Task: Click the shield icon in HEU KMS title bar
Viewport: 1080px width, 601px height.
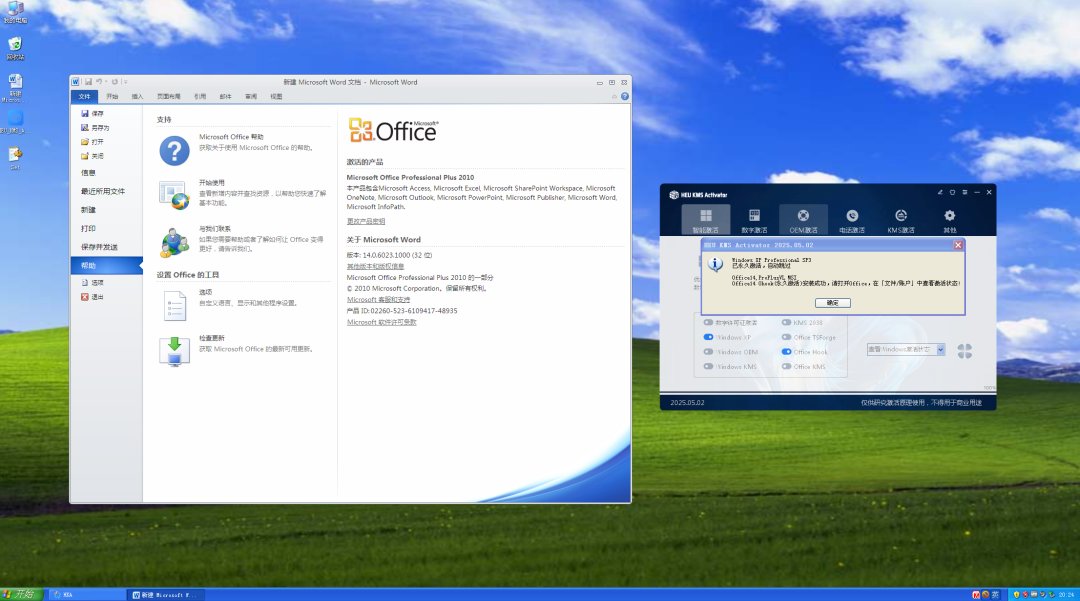Action: click(953, 193)
